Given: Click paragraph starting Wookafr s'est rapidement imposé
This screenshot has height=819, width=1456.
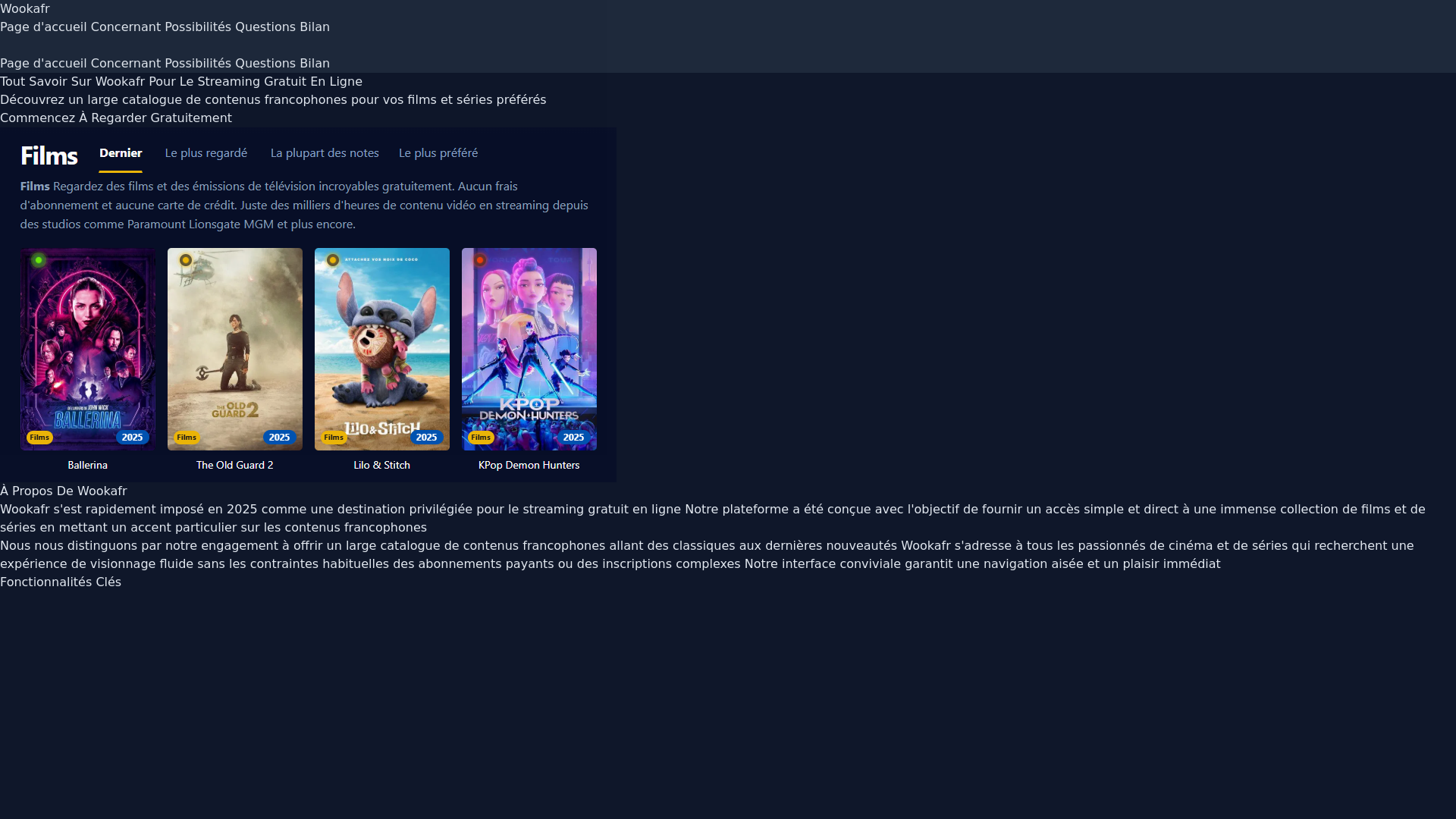Looking at the screenshot, I should pos(713,519).
